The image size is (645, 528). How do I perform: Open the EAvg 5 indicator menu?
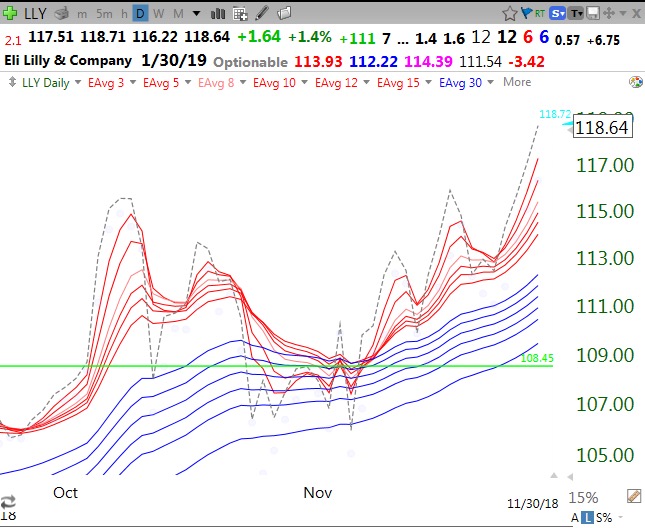coord(161,83)
